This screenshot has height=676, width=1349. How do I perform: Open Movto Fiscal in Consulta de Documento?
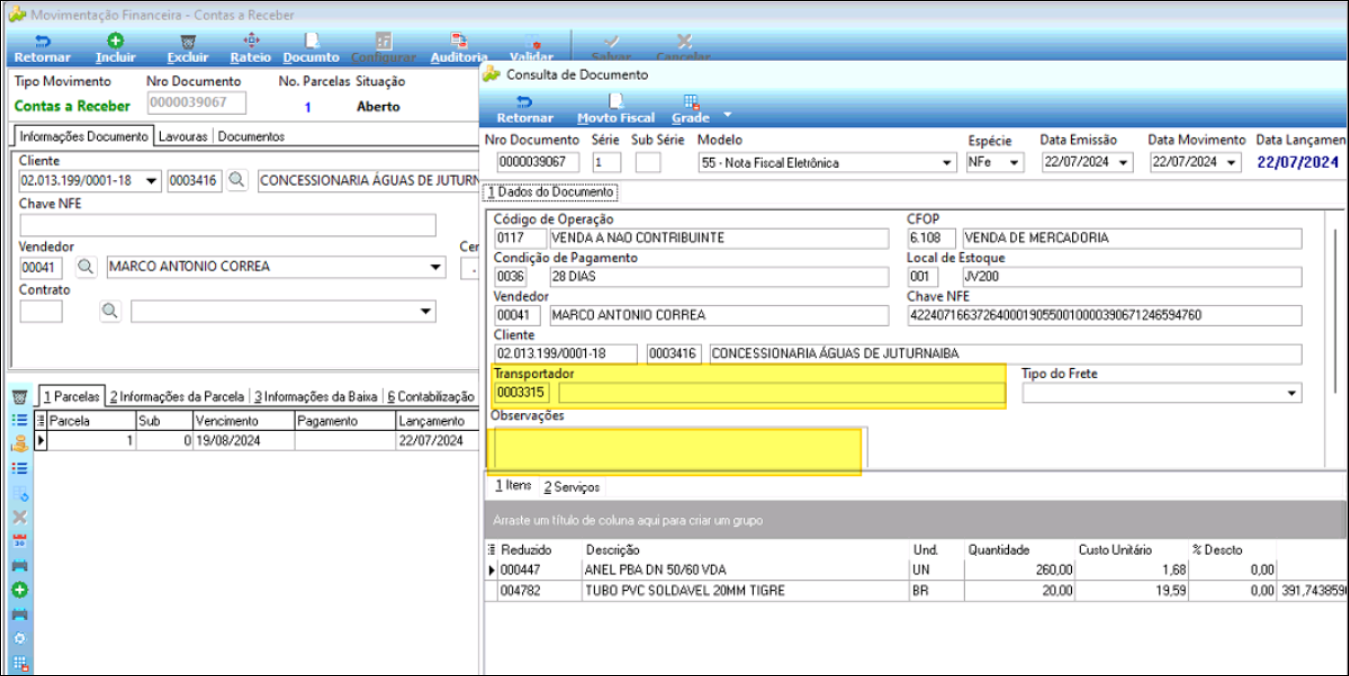tap(616, 109)
